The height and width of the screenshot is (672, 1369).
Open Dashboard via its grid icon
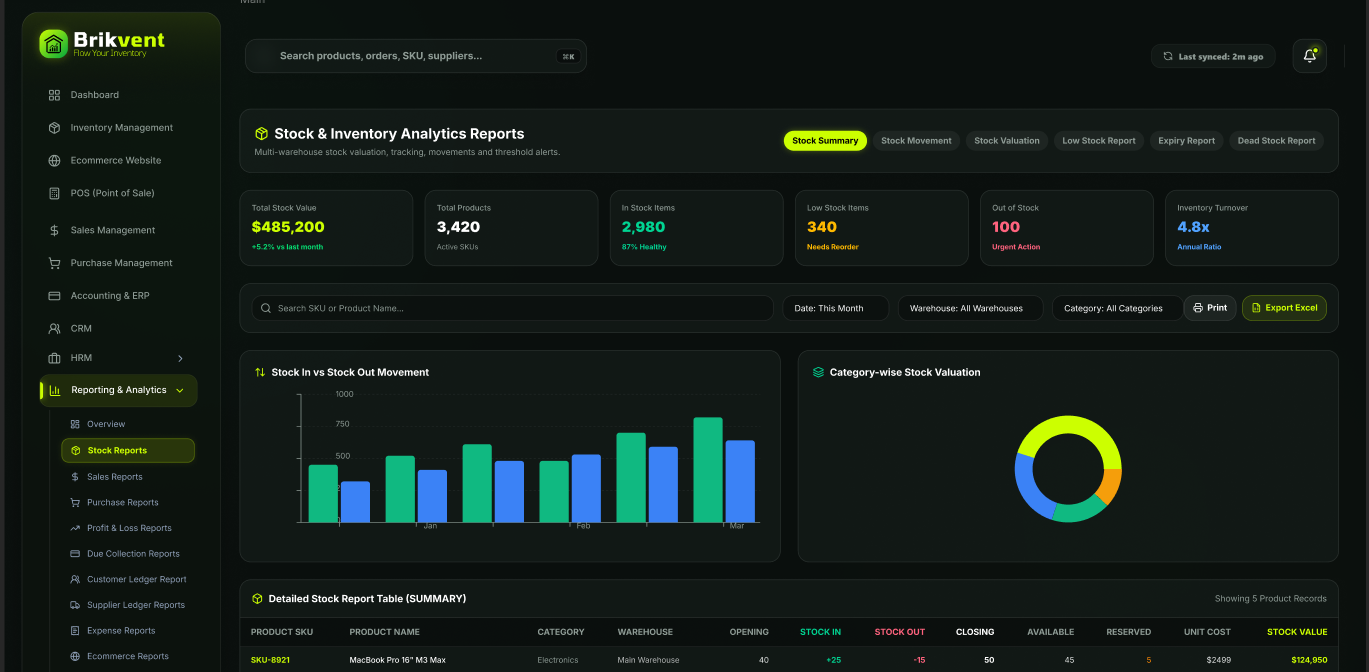54,95
